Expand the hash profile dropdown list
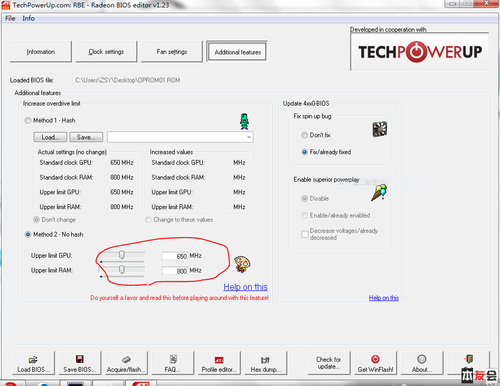The width and height of the screenshot is (500, 386). pos(249,137)
